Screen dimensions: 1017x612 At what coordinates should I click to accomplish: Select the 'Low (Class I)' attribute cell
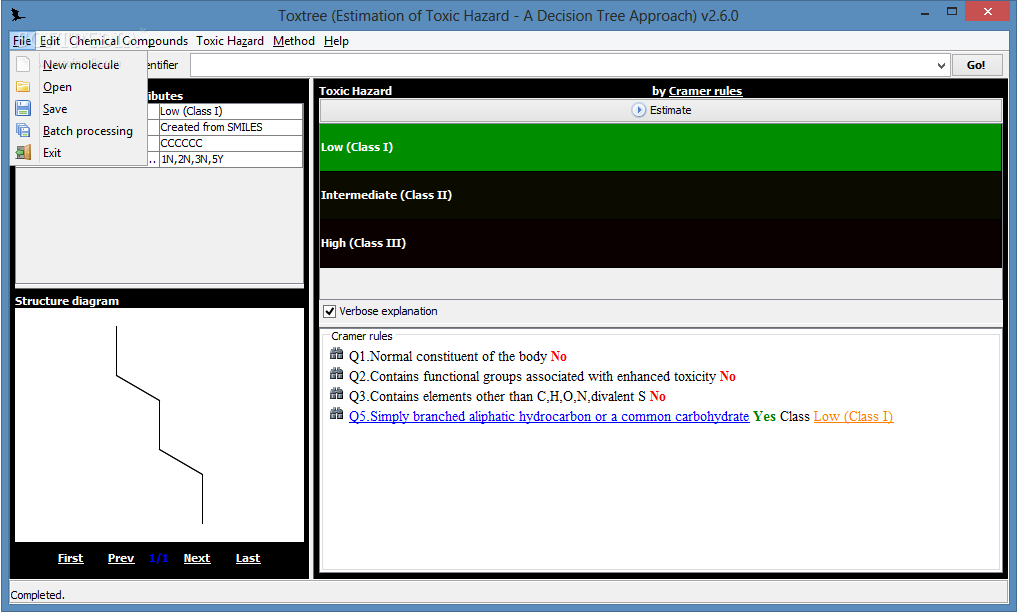coord(230,112)
